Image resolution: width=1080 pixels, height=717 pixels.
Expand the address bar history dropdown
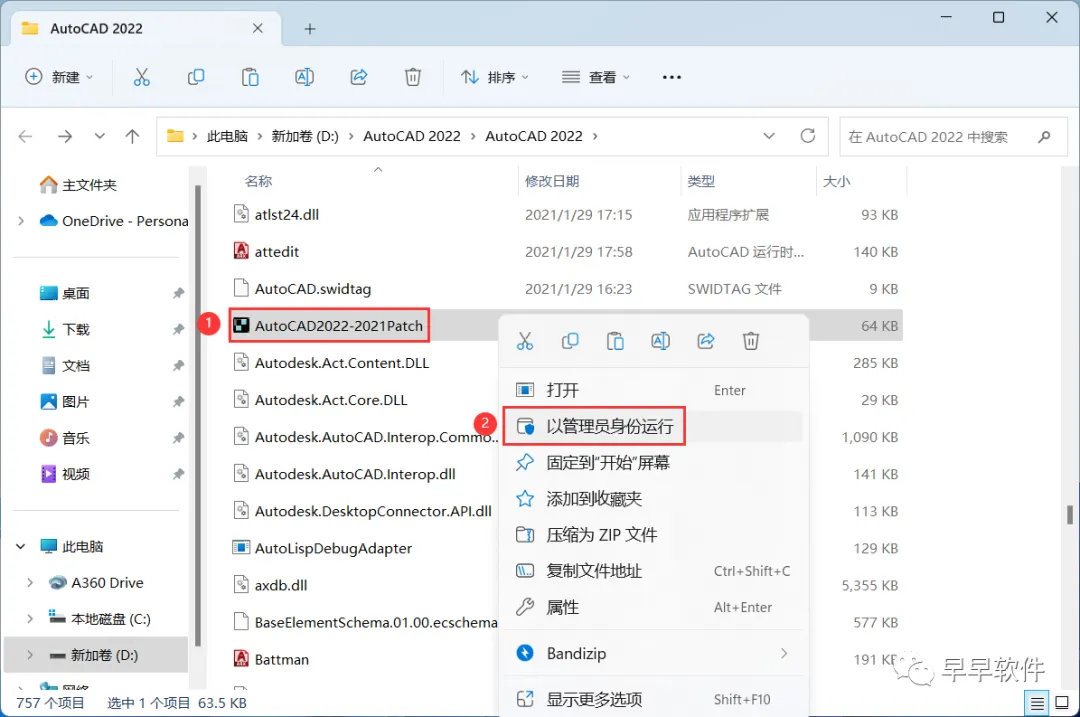(x=769, y=136)
